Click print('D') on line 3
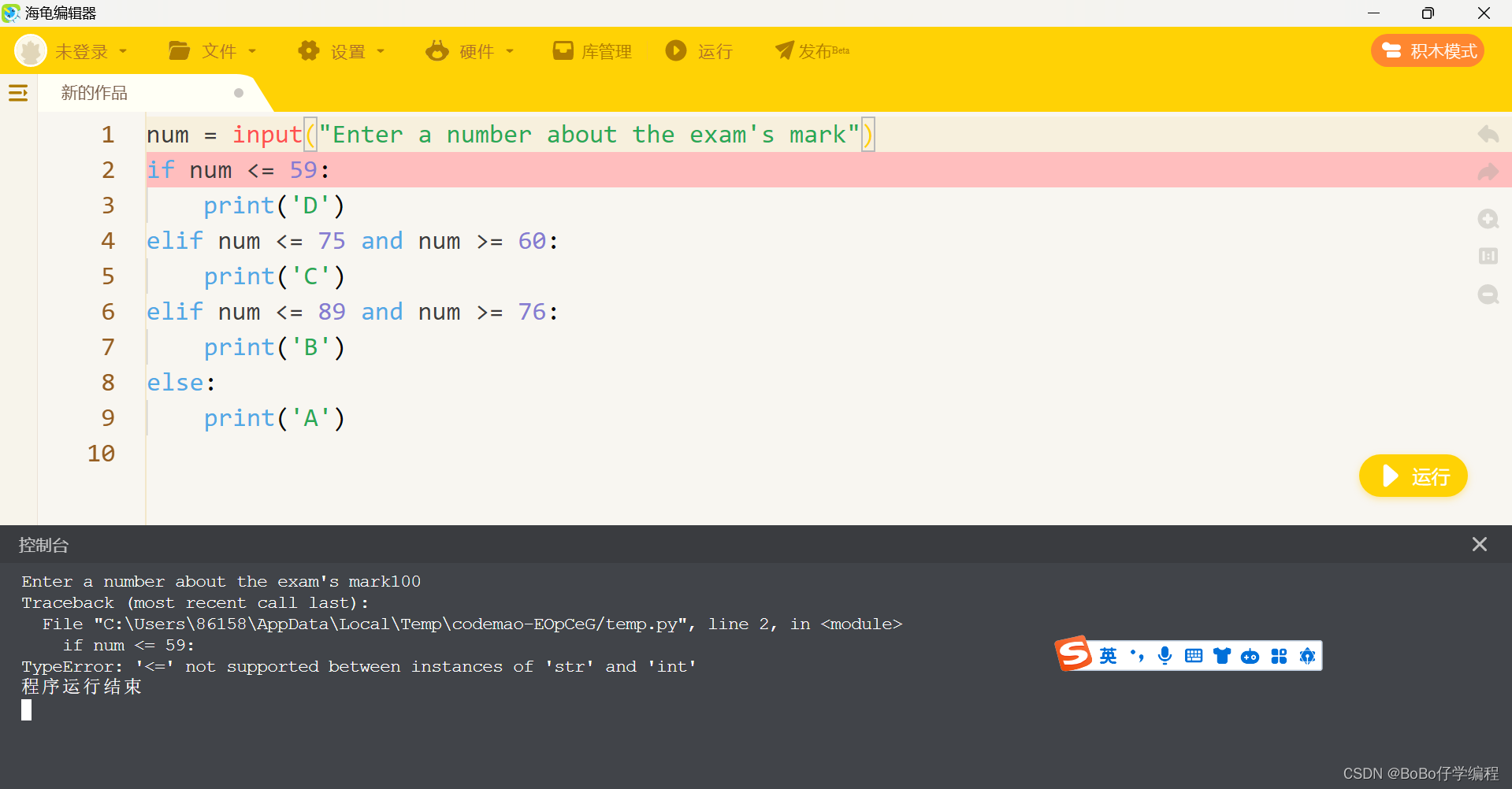The width and height of the screenshot is (1512, 789). (x=274, y=206)
